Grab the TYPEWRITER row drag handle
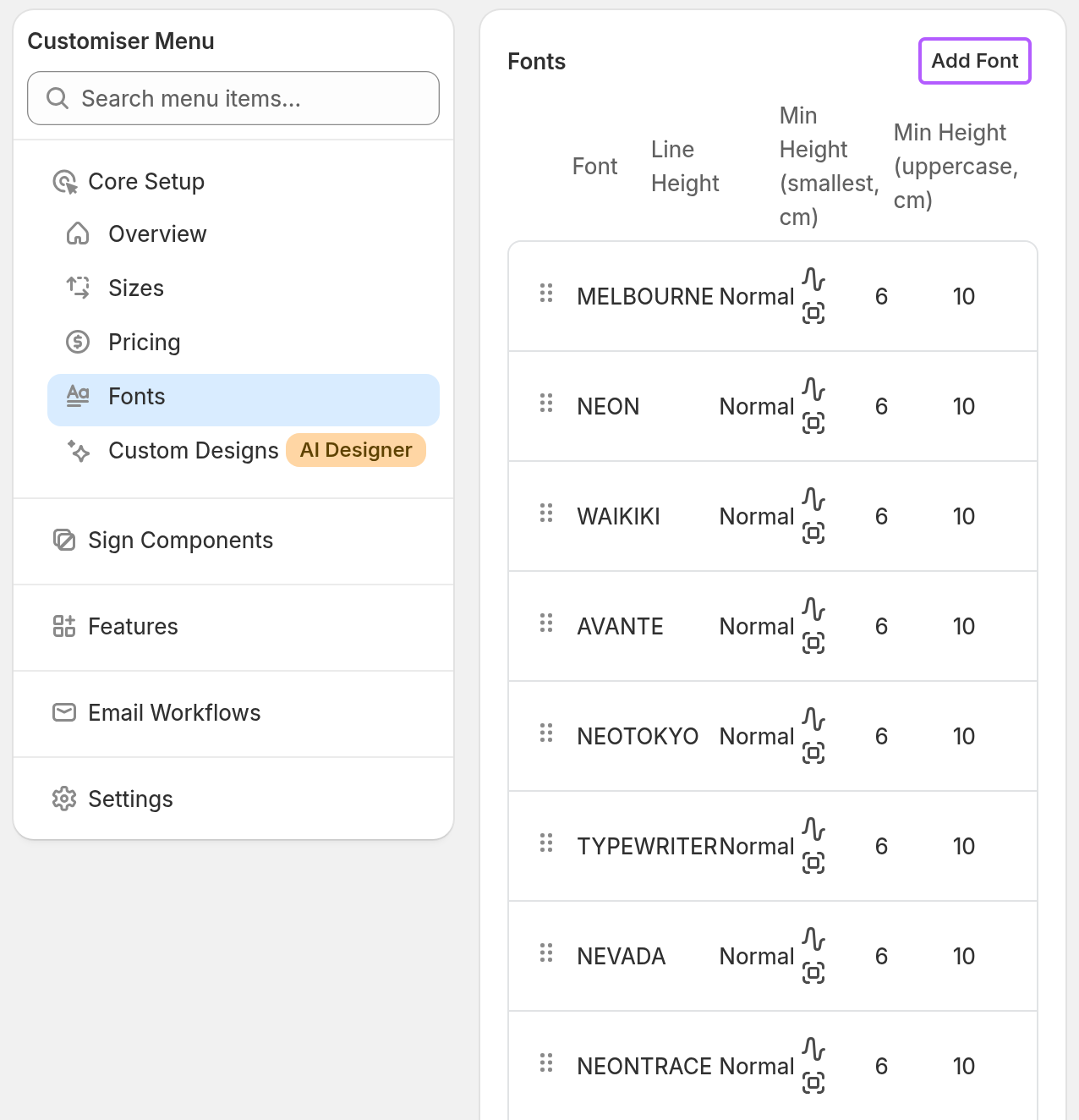The image size is (1079, 1120). (x=546, y=843)
